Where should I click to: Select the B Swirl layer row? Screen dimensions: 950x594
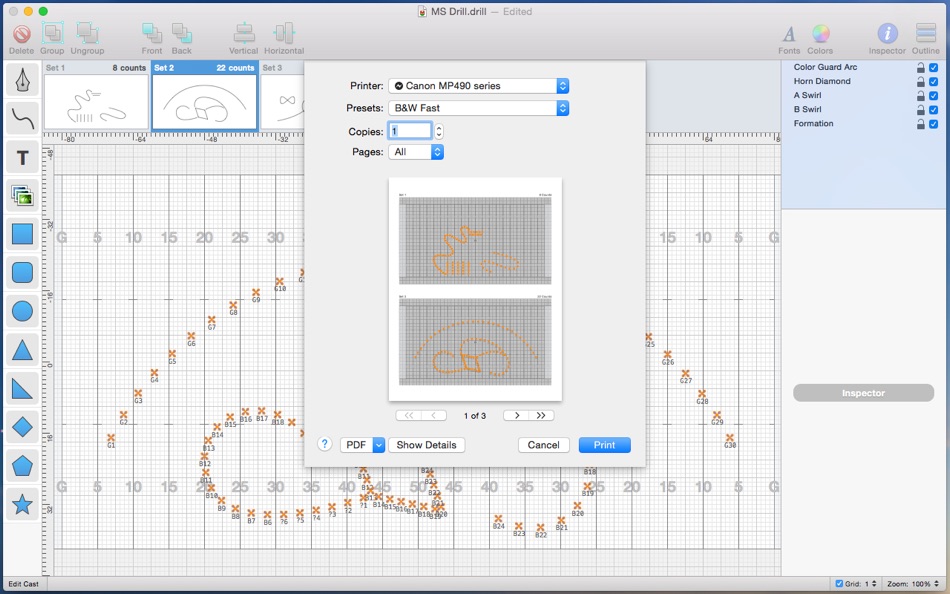click(863, 110)
